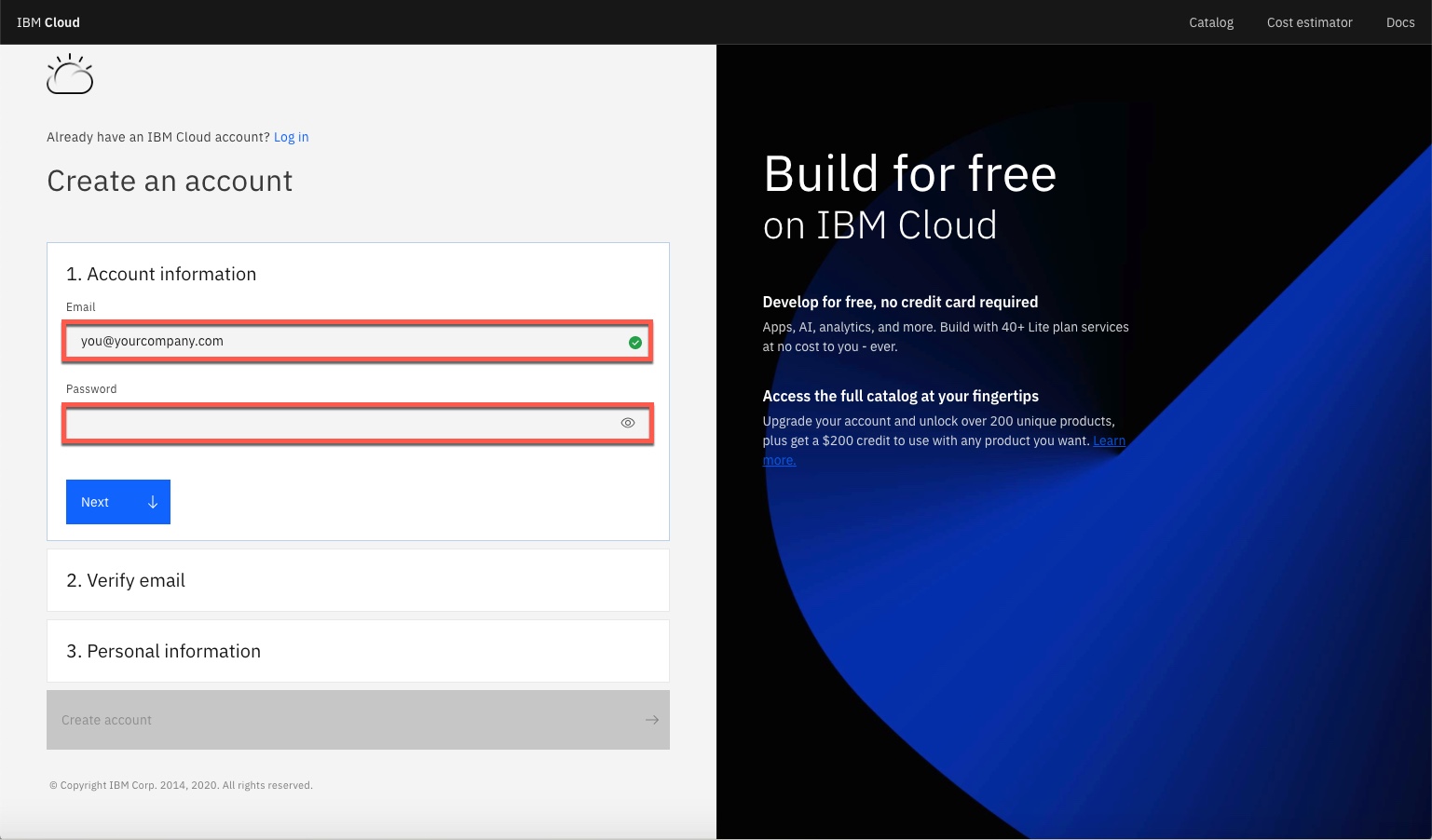This screenshot has height=840, width=1432.
Task: Open Cost estimator in the header
Action: click(1309, 22)
